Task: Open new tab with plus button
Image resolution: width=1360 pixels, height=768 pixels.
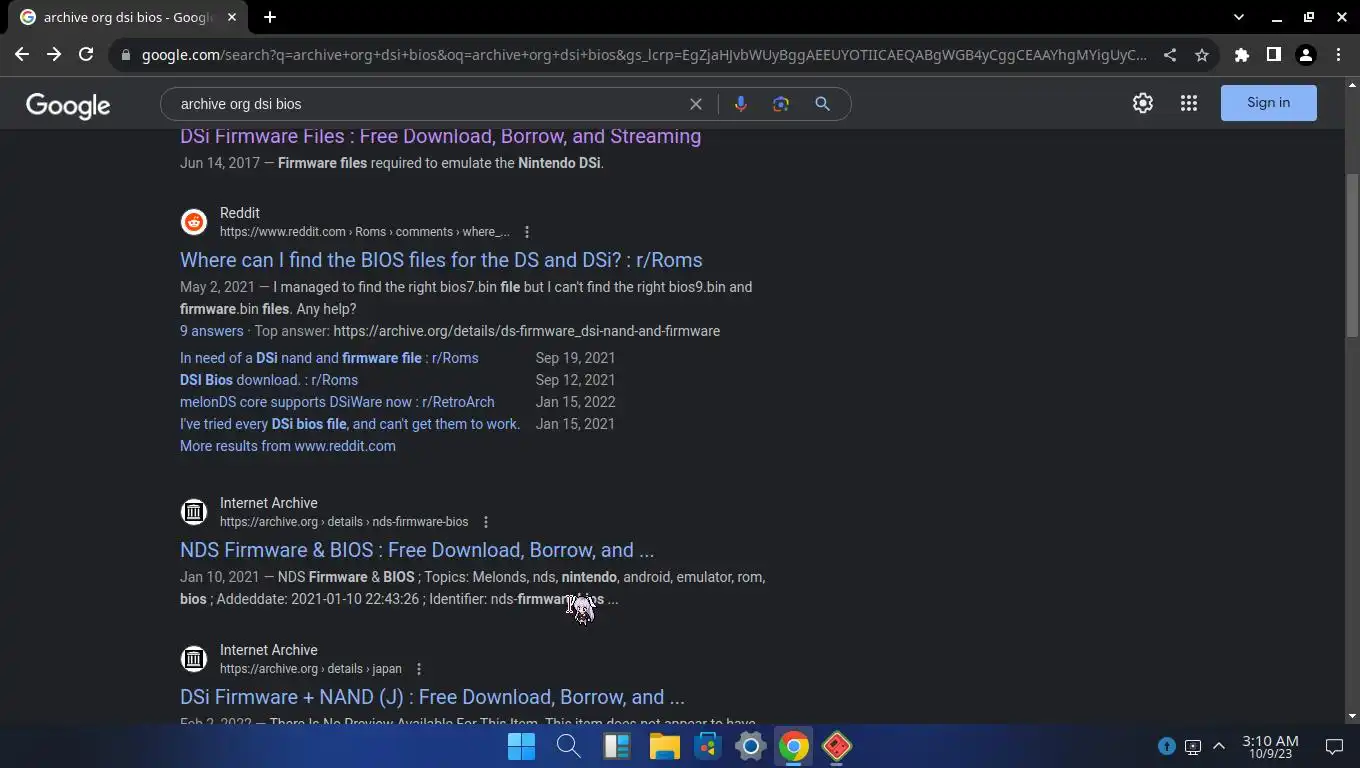Action: click(270, 17)
